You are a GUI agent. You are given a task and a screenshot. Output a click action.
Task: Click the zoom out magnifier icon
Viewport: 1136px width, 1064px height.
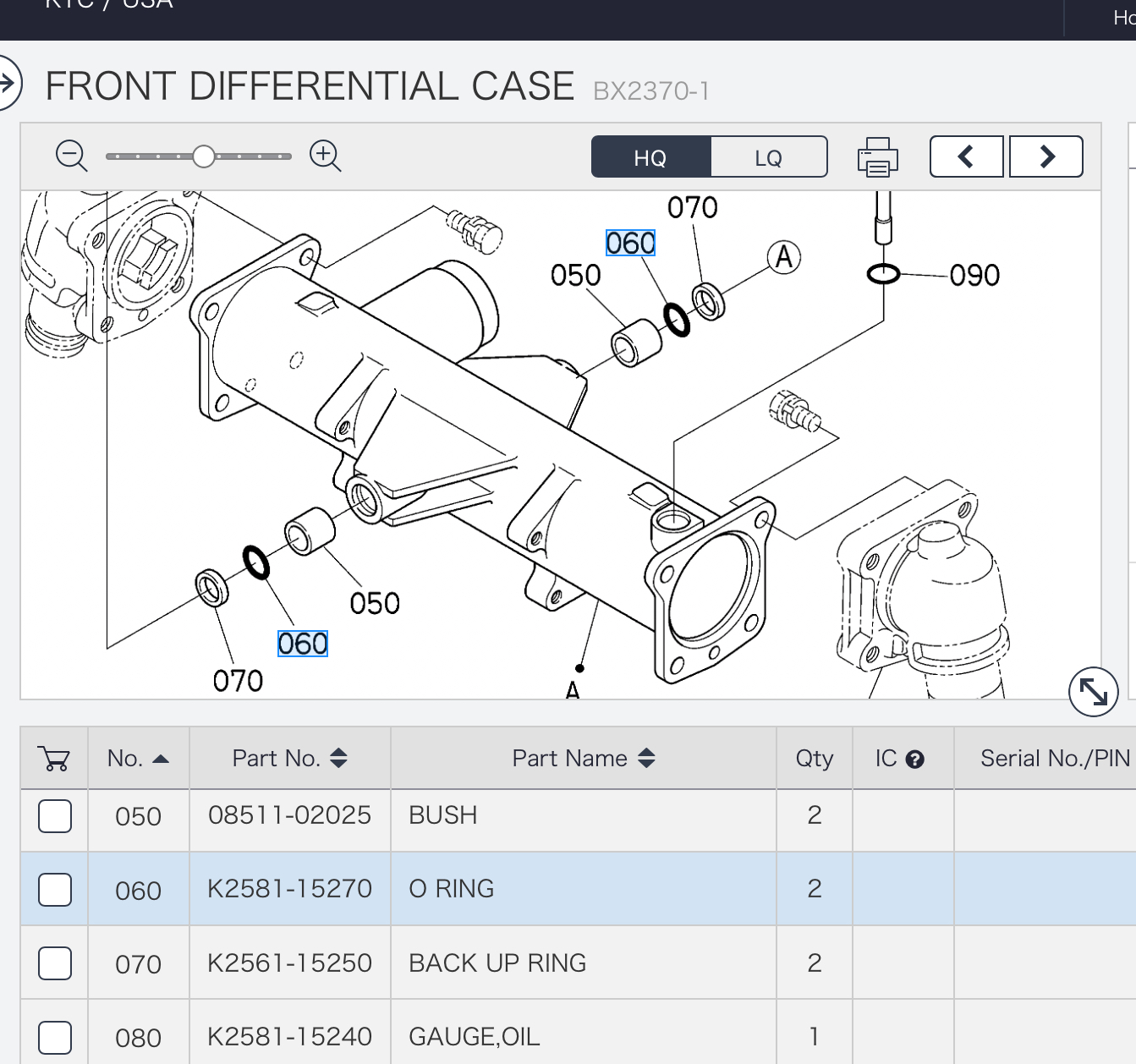pos(72,156)
